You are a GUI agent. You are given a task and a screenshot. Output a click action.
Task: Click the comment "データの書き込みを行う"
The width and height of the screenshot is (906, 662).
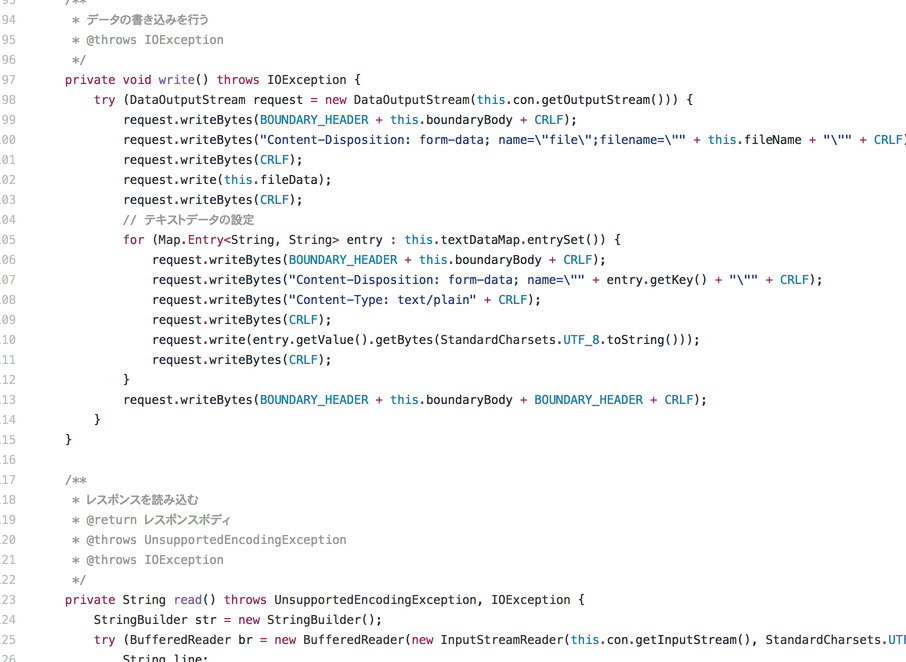(x=147, y=20)
